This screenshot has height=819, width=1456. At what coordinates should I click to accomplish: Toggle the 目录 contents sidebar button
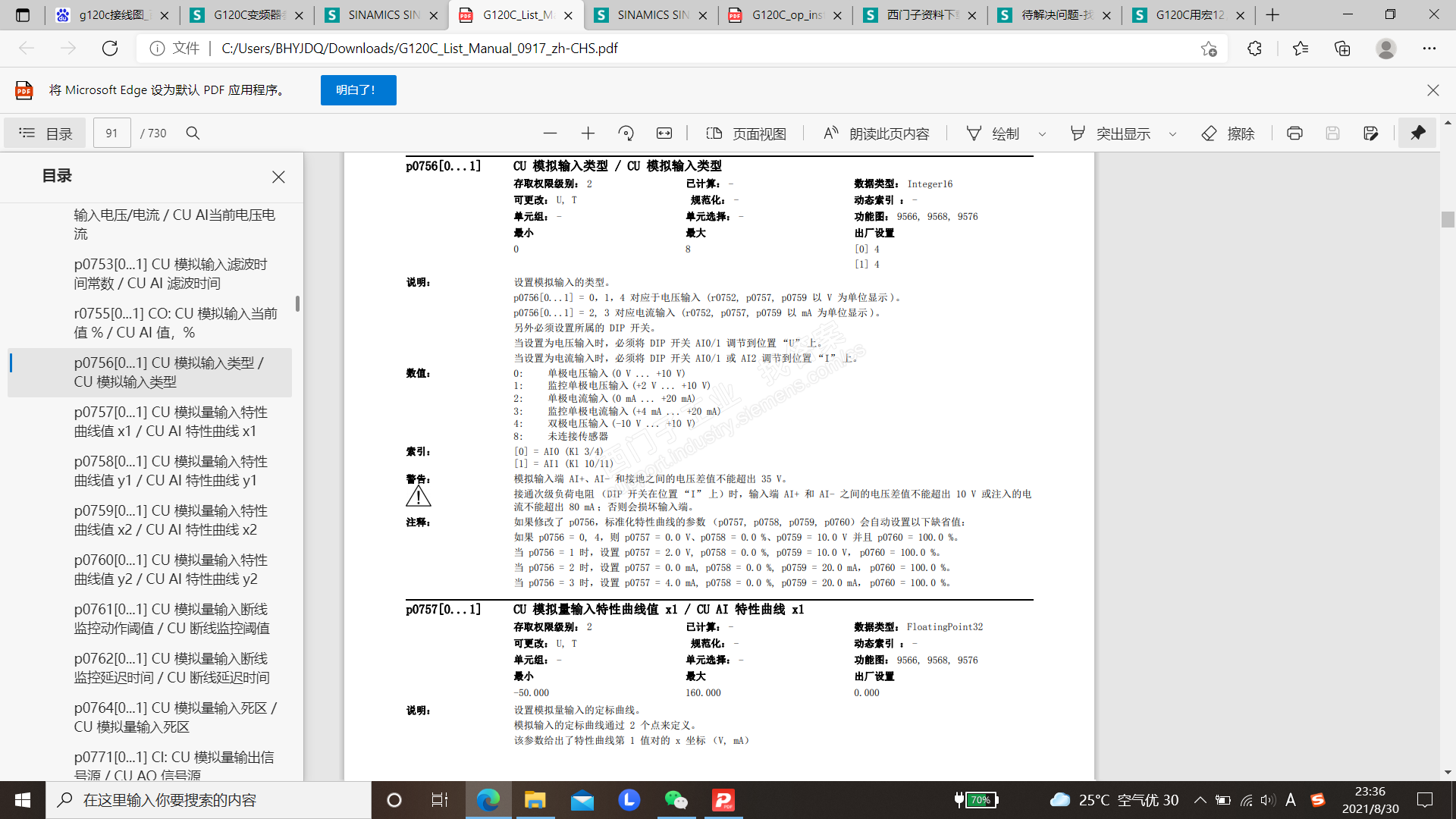(x=45, y=133)
